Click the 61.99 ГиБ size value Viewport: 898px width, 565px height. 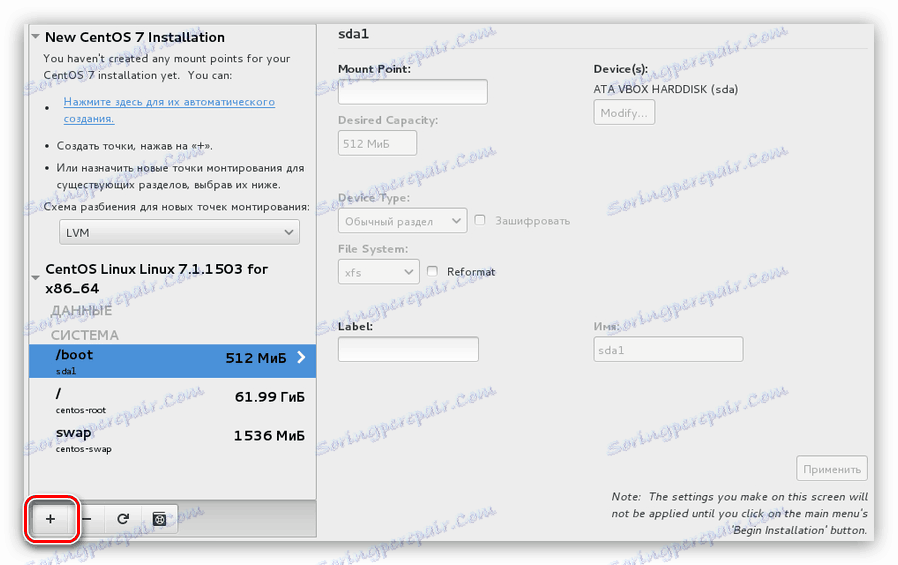[270, 397]
